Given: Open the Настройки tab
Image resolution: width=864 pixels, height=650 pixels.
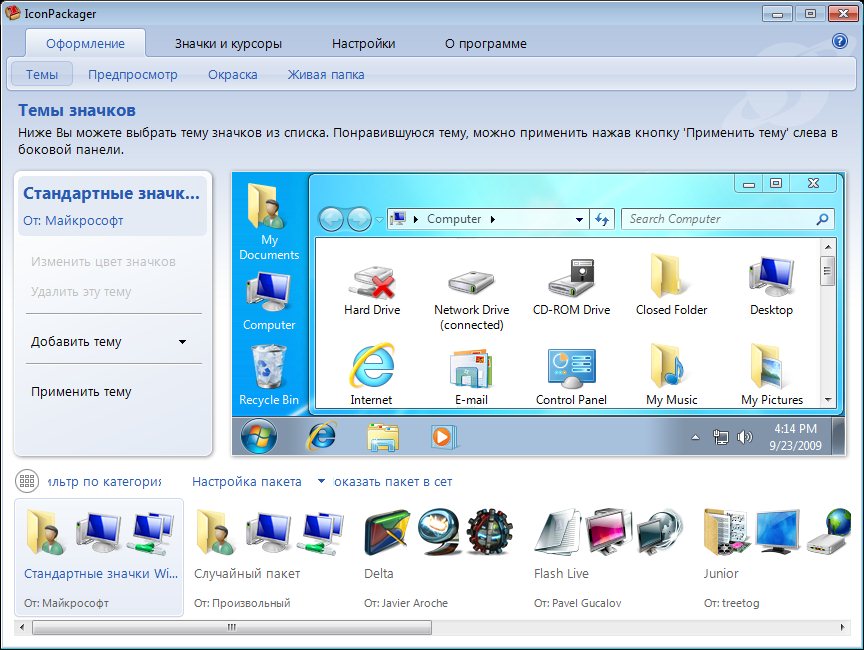Looking at the screenshot, I should [x=363, y=44].
